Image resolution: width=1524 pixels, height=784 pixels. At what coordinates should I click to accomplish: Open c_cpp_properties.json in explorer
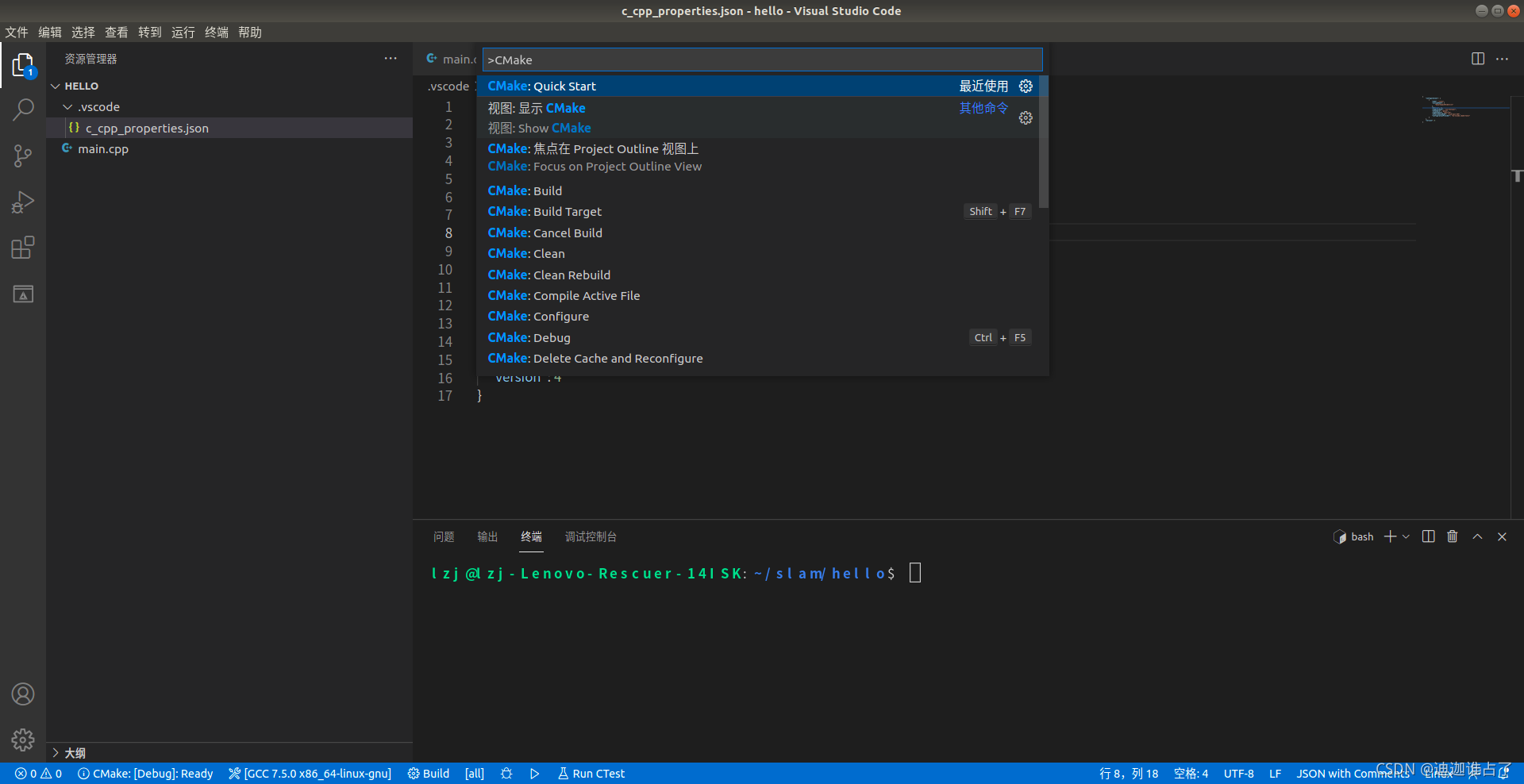[229, 128]
